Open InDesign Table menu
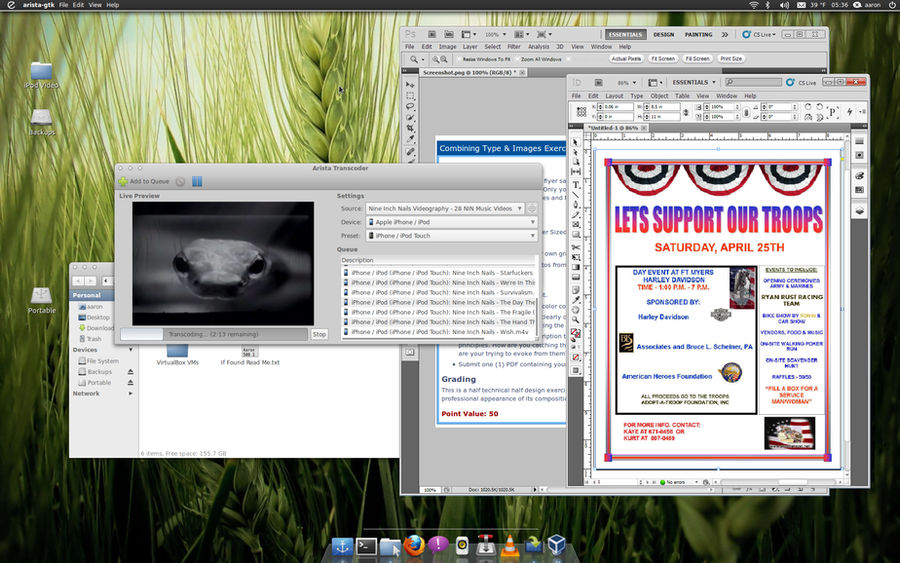The image size is (900, 563). click(x=682, y=96)
